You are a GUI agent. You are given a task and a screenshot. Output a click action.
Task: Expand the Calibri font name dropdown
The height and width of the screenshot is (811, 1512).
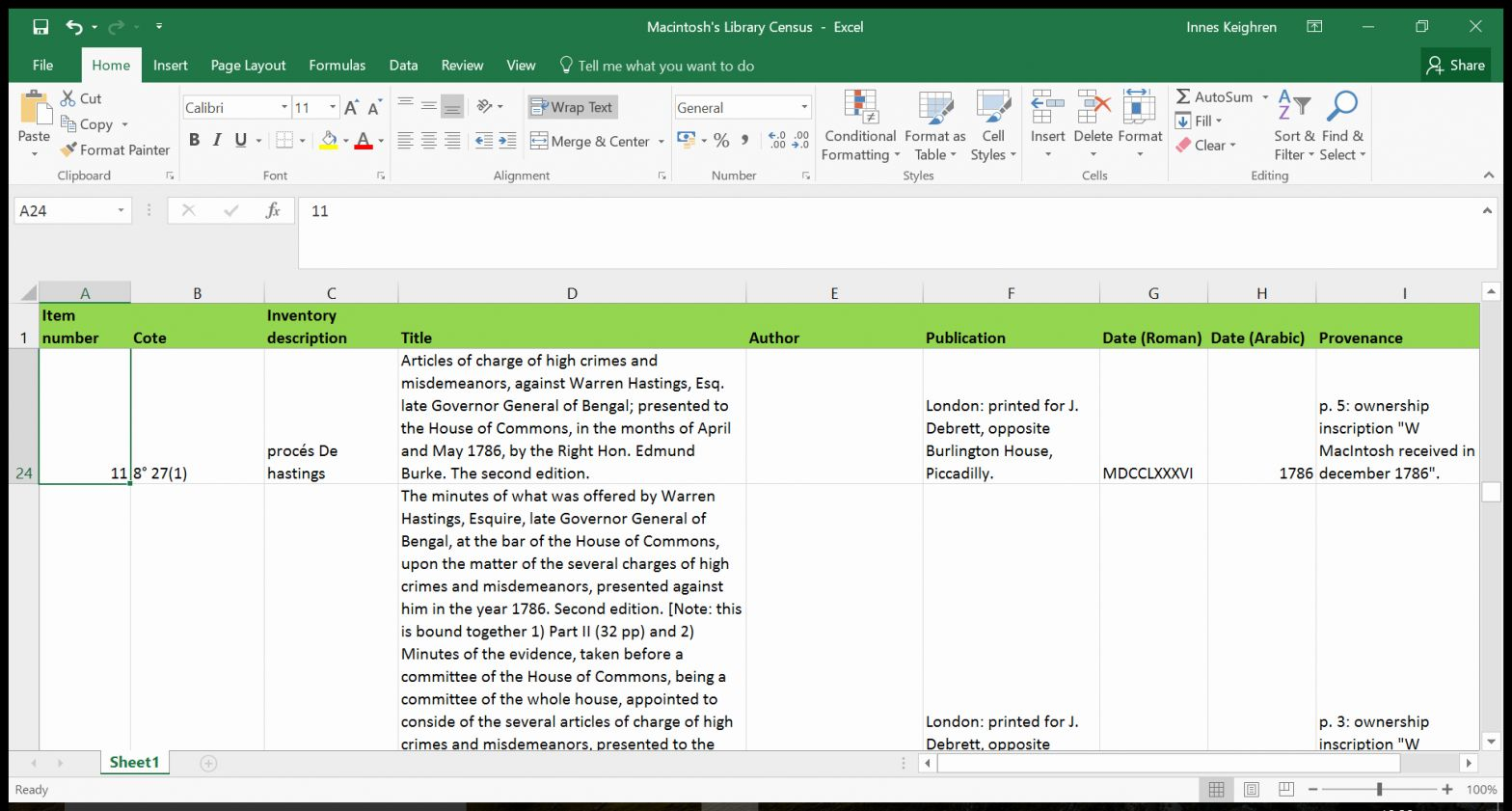point(284,107)
